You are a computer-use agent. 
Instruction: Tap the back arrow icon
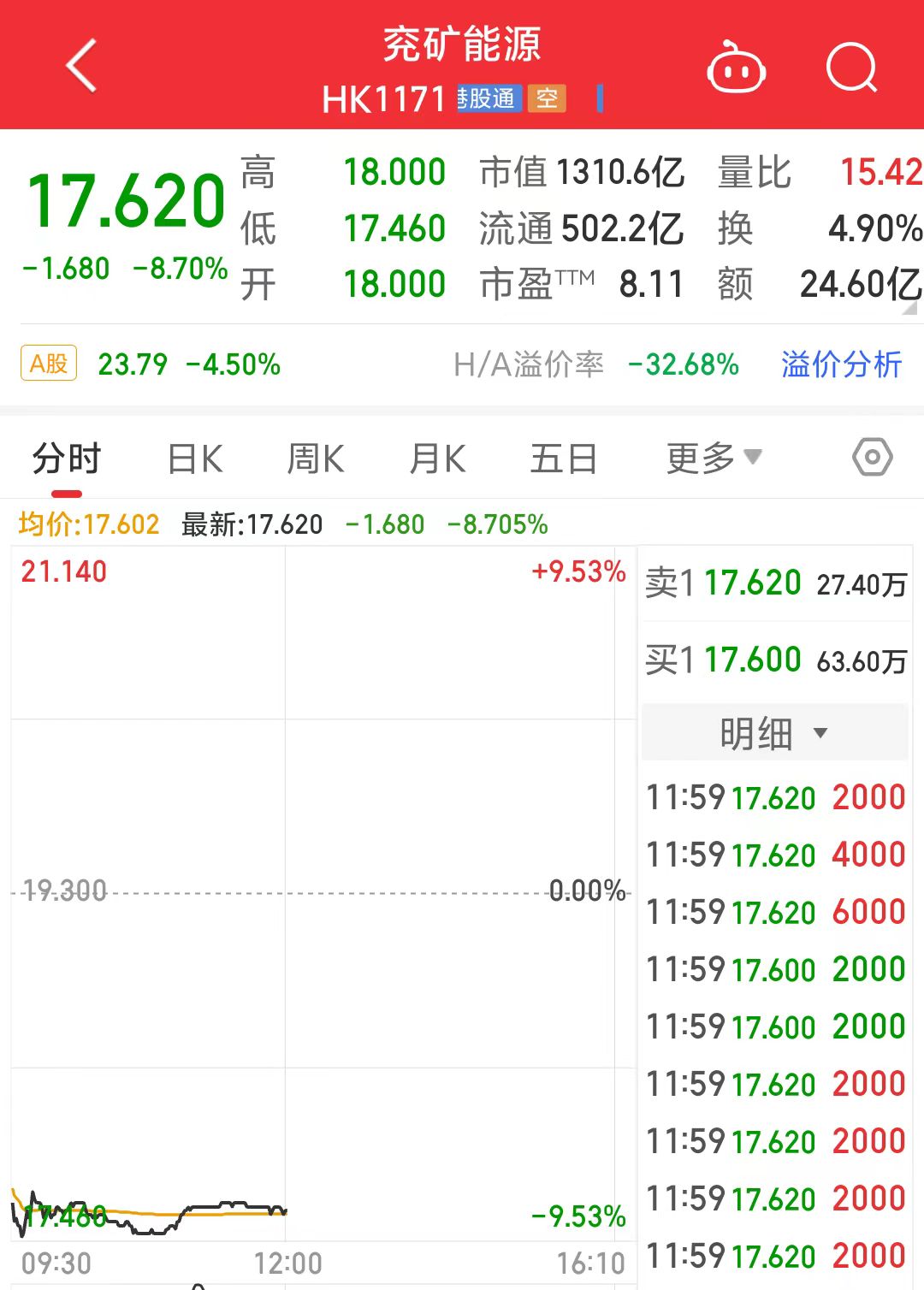pyautogui.click(x=81, y=66)
